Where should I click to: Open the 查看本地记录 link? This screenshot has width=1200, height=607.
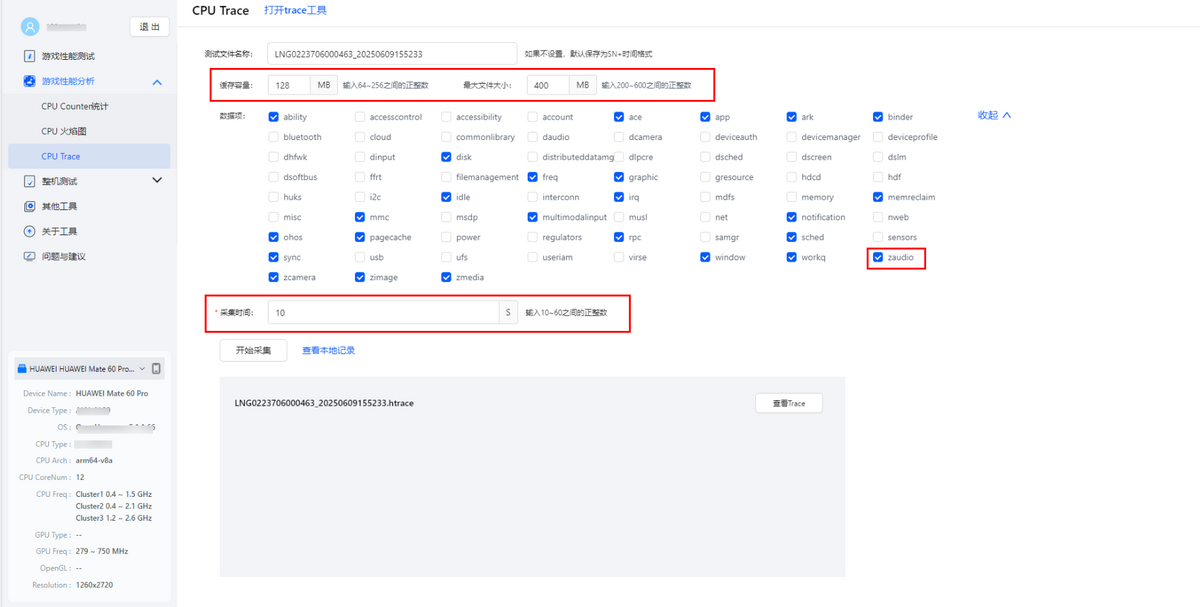328,350
